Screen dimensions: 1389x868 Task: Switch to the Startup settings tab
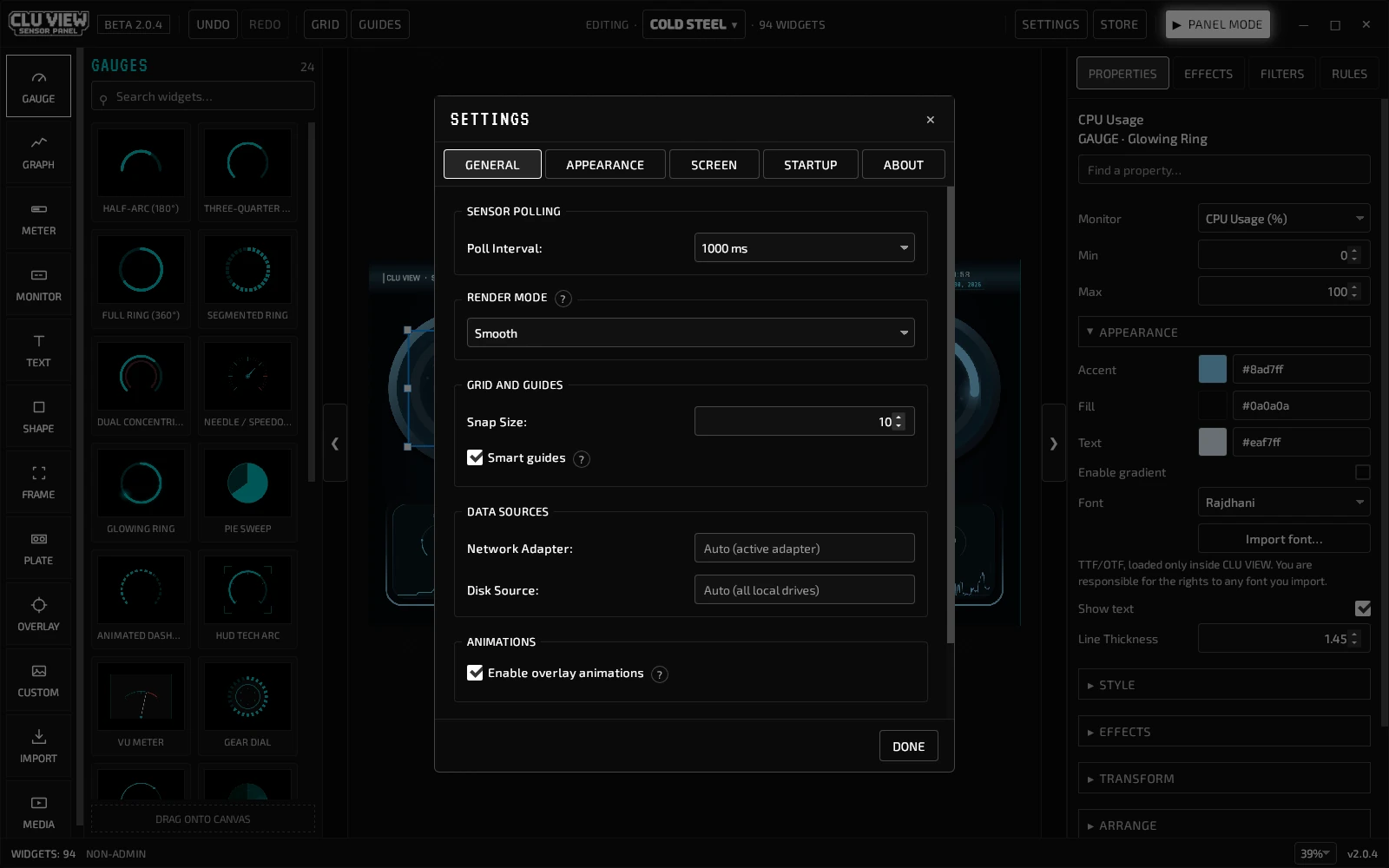click(x=811, y=164)
